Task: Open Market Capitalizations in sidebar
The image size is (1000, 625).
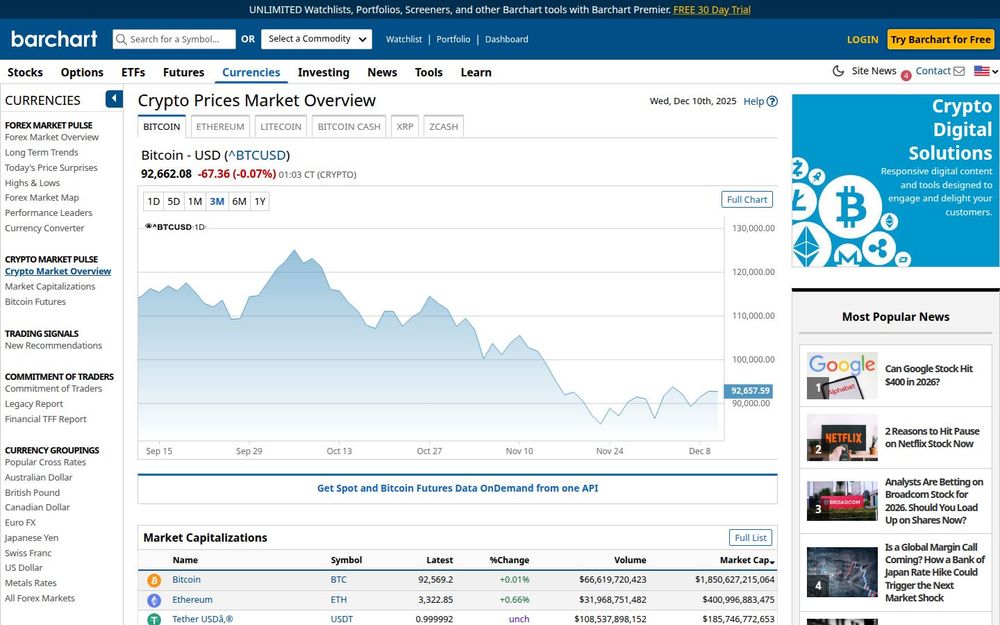Action: [50, 286]
